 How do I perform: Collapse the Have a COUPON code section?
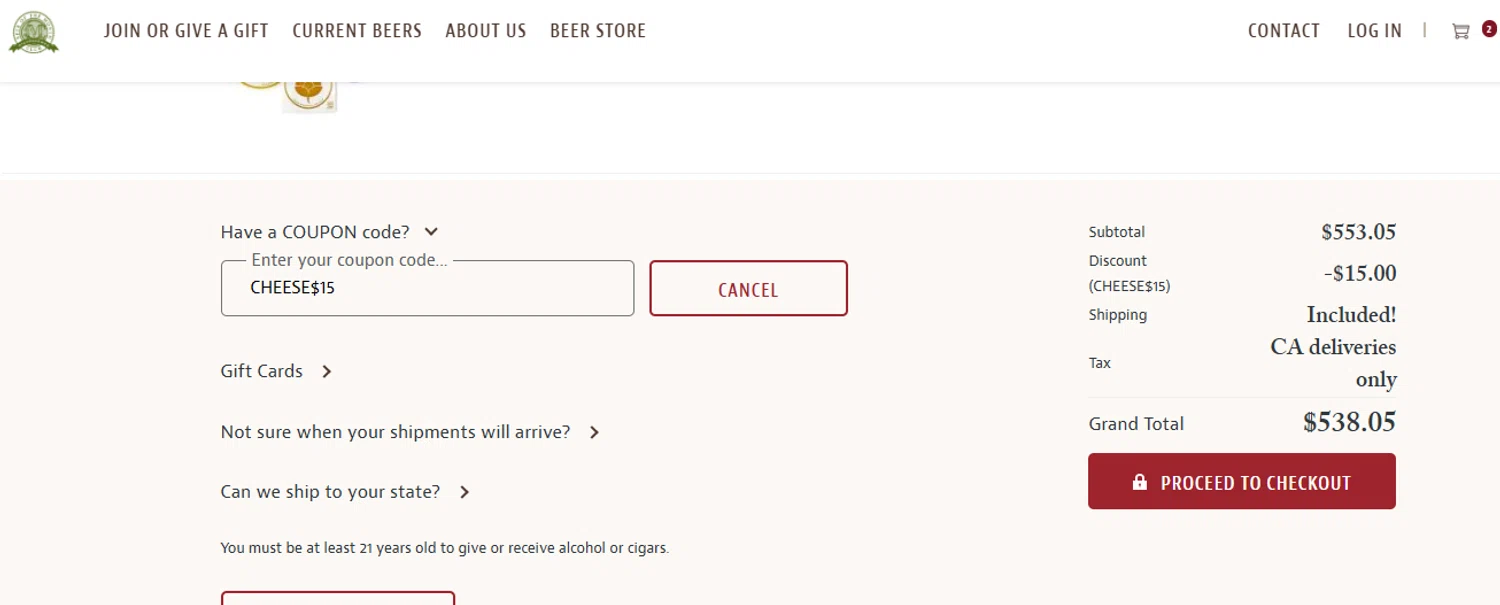coord(431,232)
